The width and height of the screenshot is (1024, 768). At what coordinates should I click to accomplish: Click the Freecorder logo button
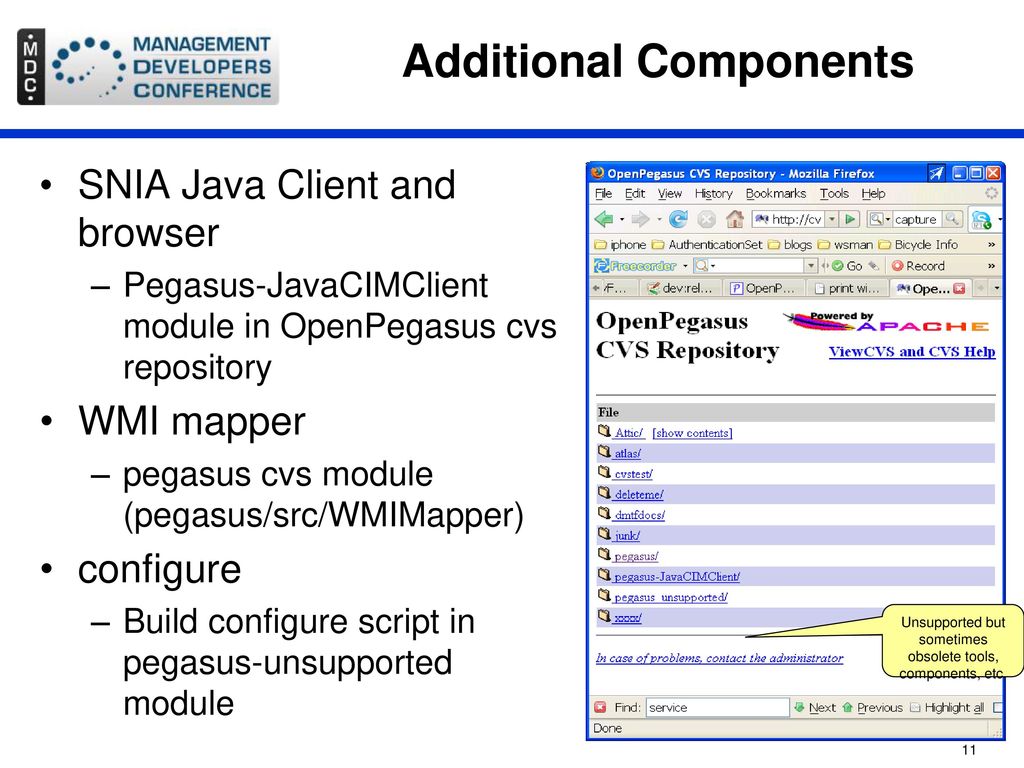635,266
